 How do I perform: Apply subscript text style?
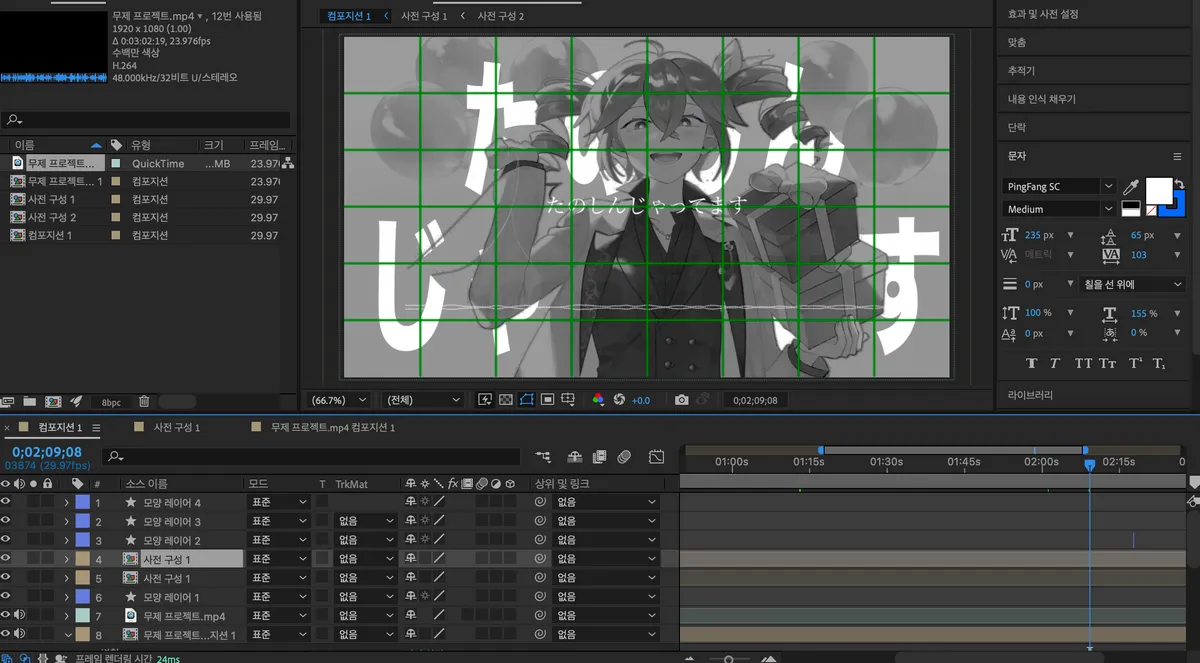pyautogui.click(x=1159, y=364)
